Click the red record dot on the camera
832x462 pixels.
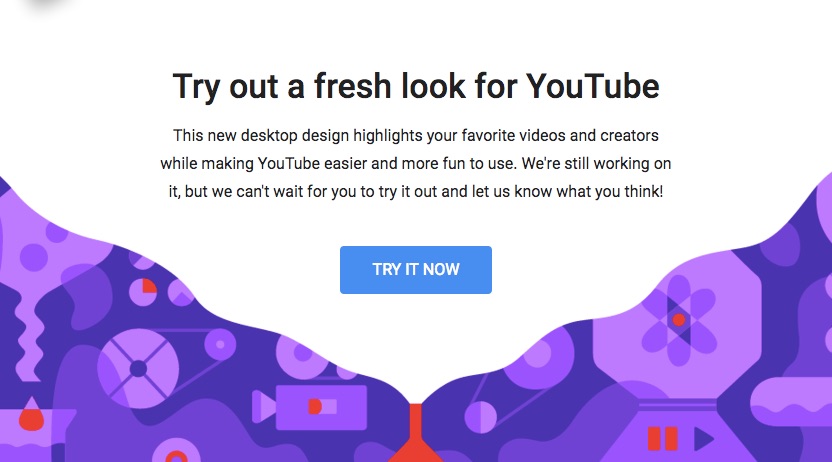315,407
